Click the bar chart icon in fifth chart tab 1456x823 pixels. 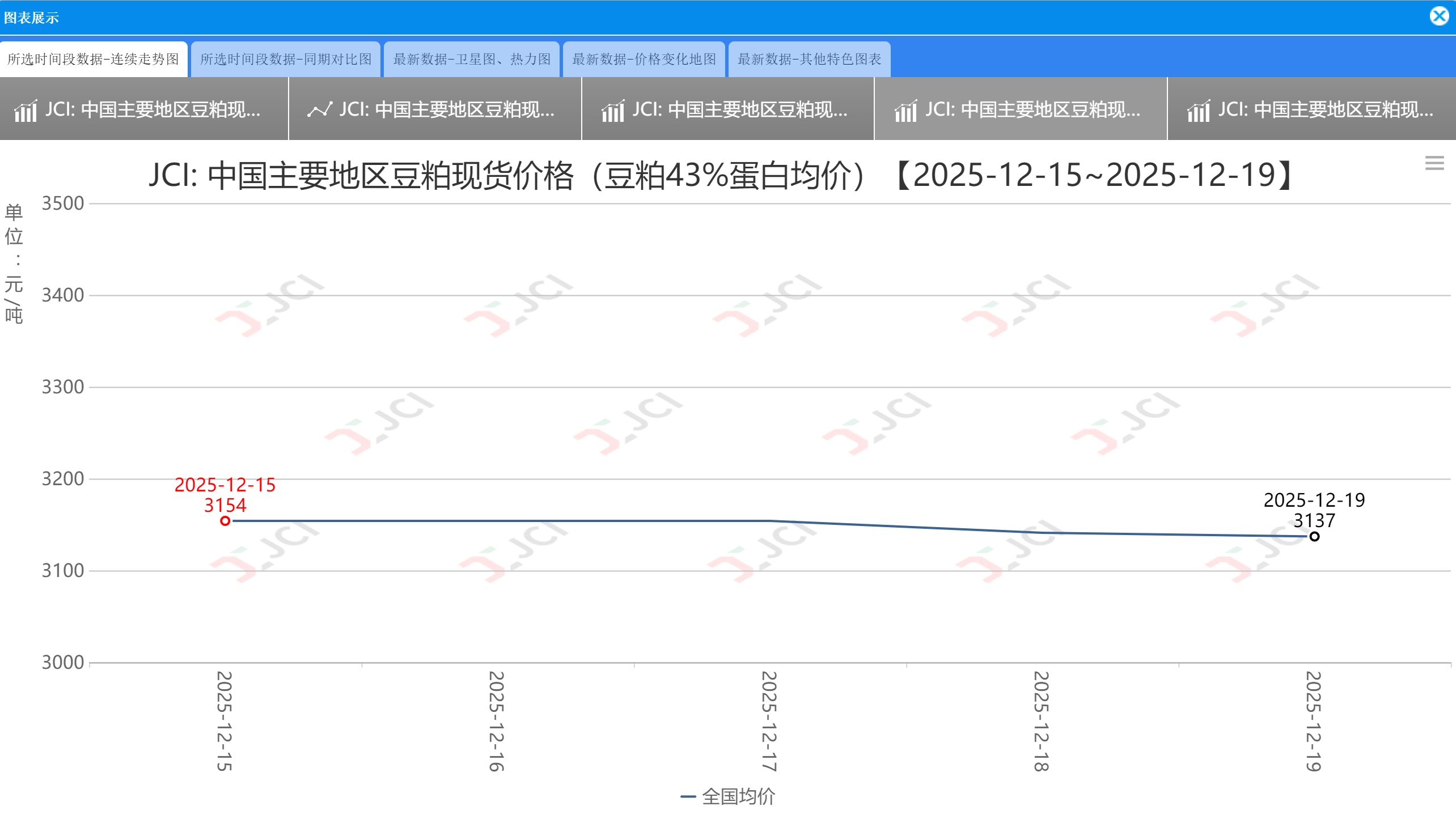(x=1199, y=111)
